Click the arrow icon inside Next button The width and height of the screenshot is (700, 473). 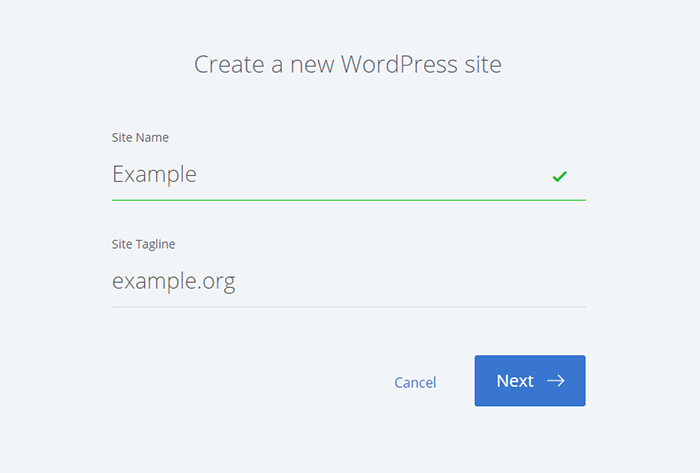click(556, 381)
